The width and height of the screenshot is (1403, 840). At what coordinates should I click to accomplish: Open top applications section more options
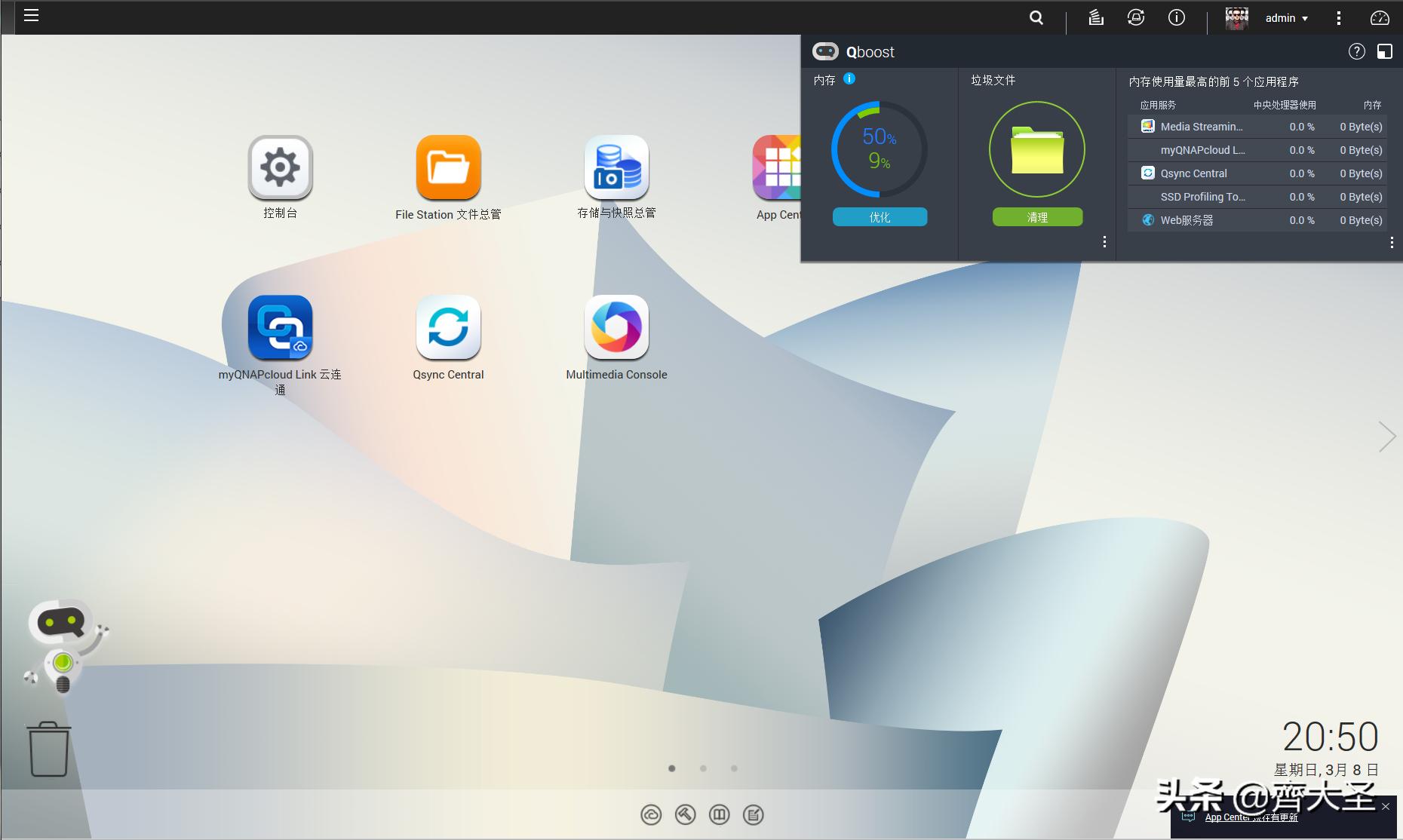1392,242
